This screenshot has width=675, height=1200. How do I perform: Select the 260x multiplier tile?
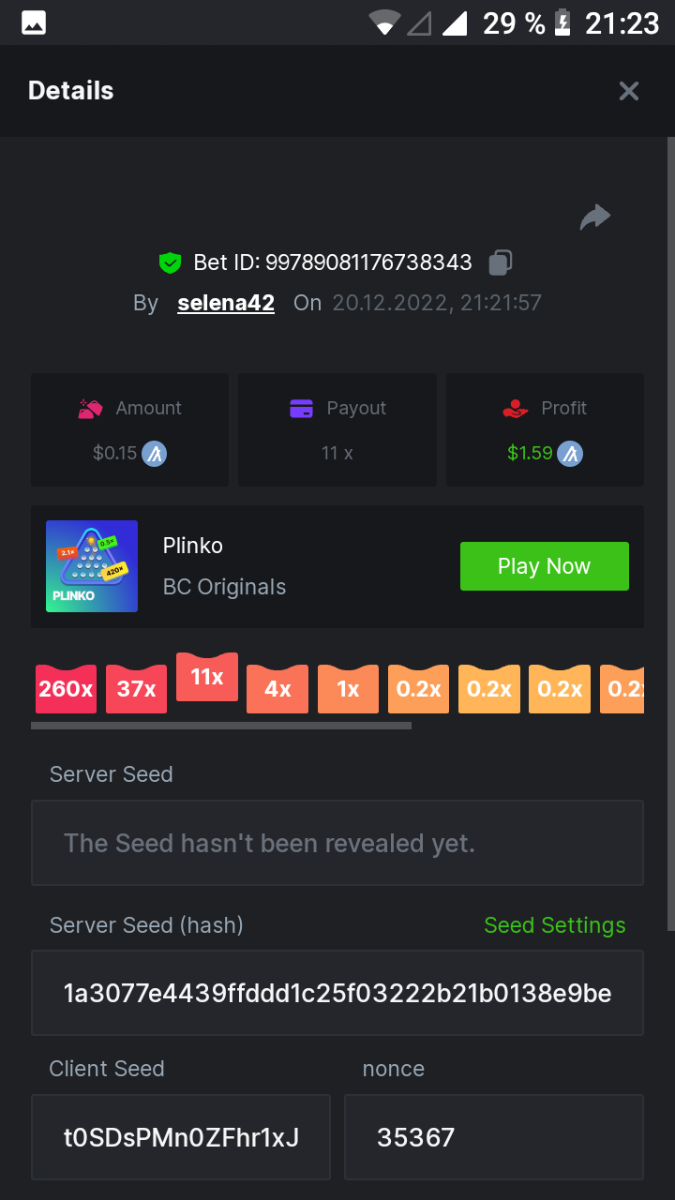tap(66, 689)
